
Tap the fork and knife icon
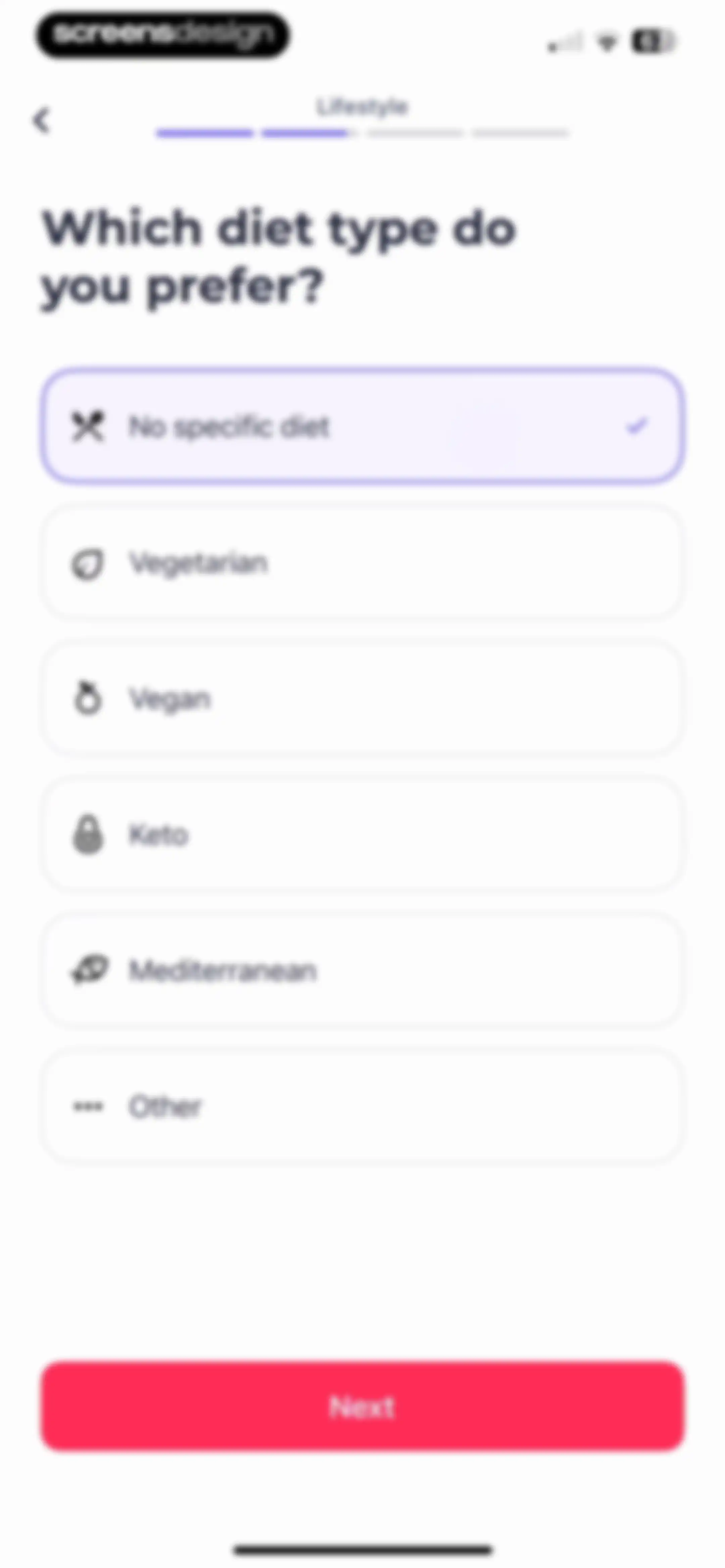pyautogui.click(x=88, y=426)
